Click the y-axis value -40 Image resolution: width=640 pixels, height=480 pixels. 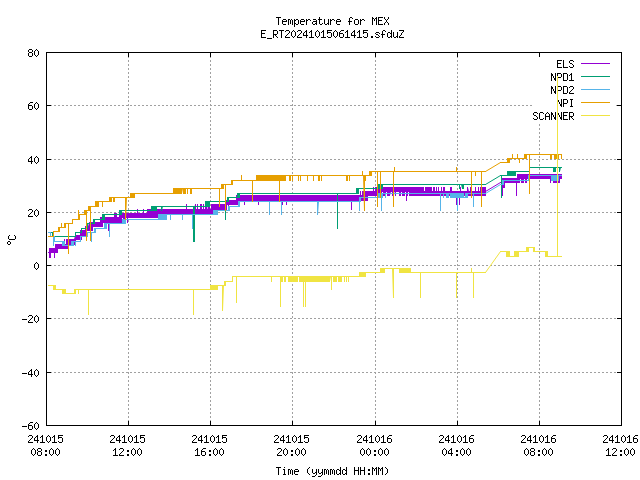click(x=31, y=373)
